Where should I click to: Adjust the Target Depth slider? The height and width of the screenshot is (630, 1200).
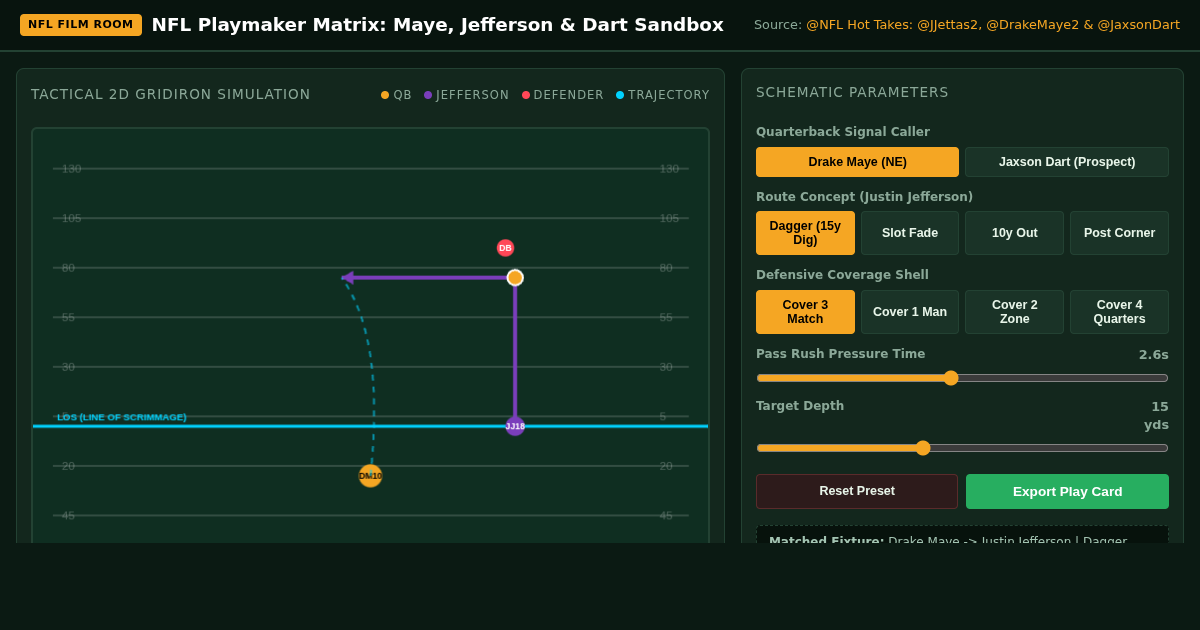point(962,448)
